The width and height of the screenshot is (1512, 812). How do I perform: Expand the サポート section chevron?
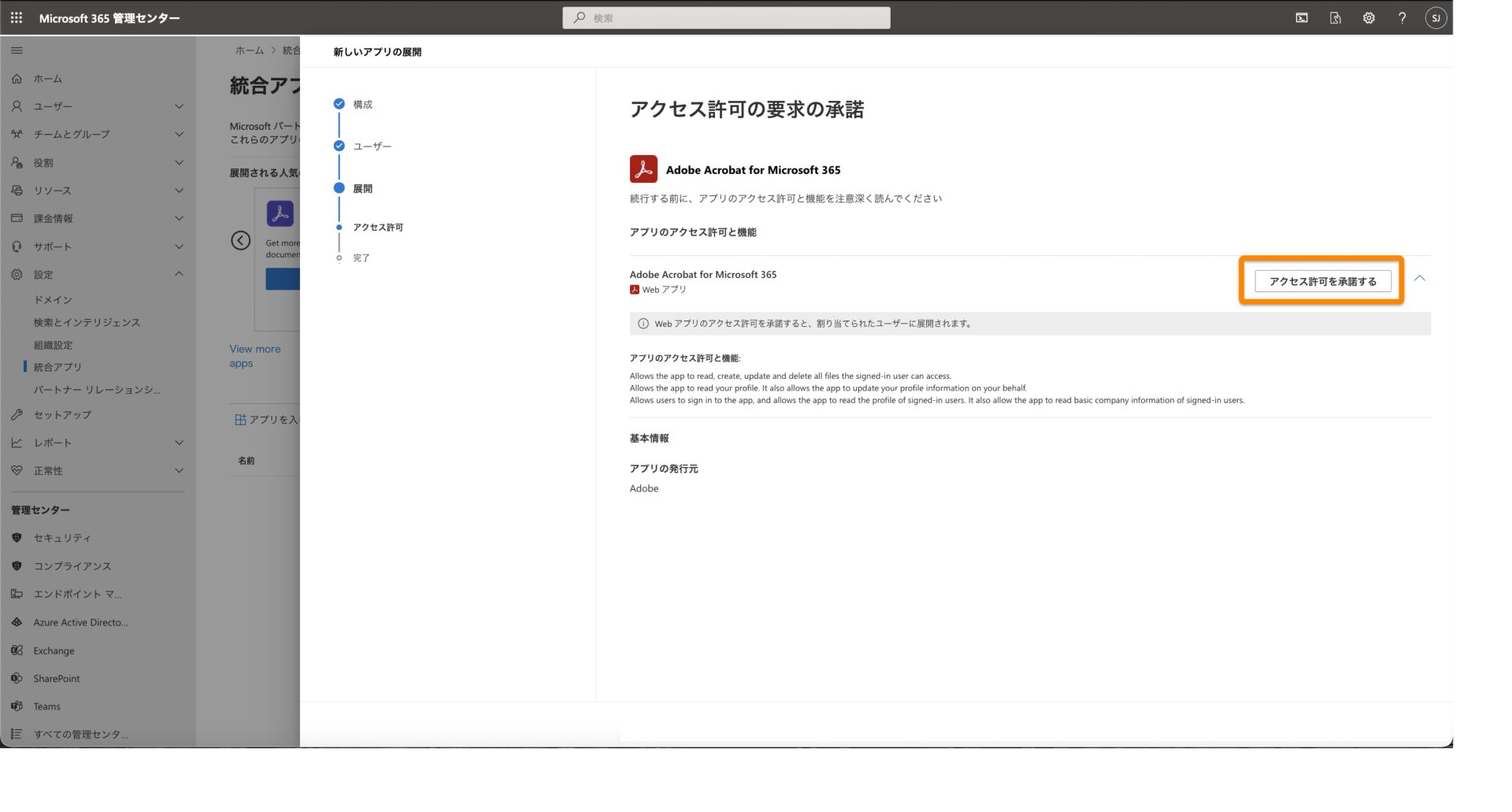coord(179,247)
